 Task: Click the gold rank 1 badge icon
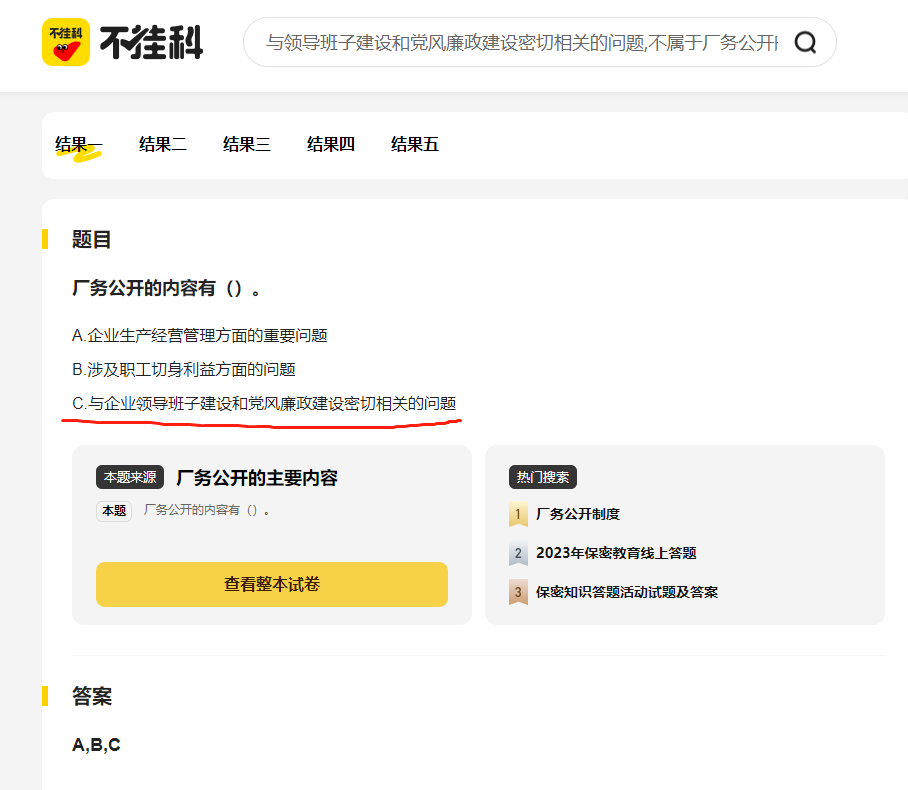[x=518, y=515]
